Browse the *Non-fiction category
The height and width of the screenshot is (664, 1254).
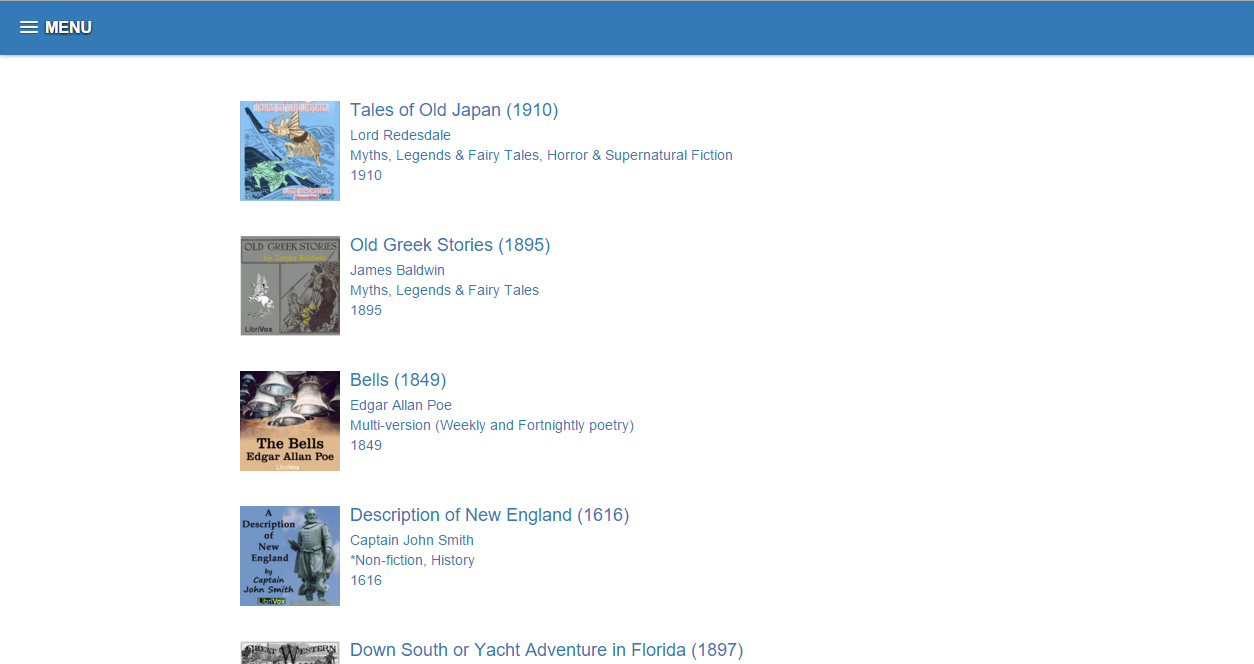[389, 560]
